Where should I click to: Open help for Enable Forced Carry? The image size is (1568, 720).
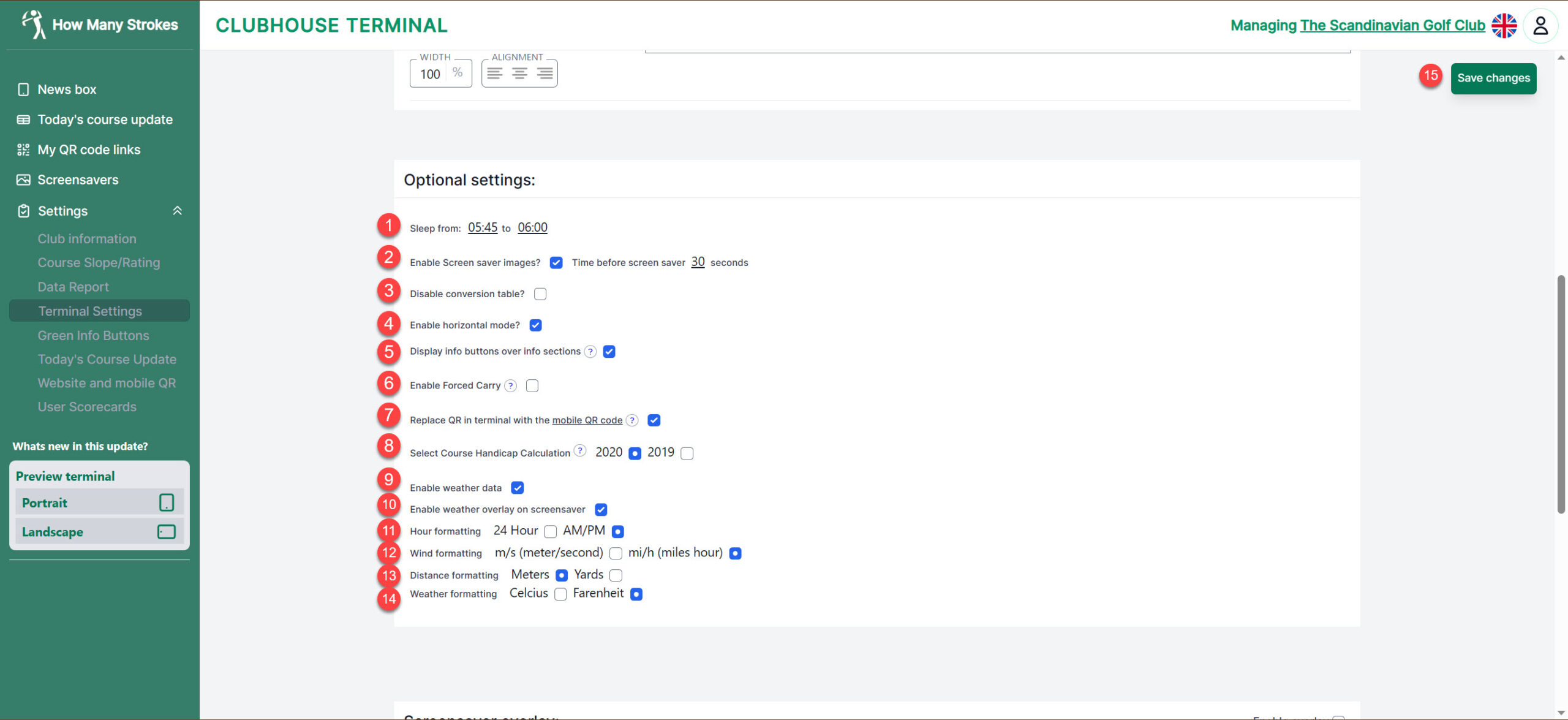pyautogui.click(x=510, y=385)
